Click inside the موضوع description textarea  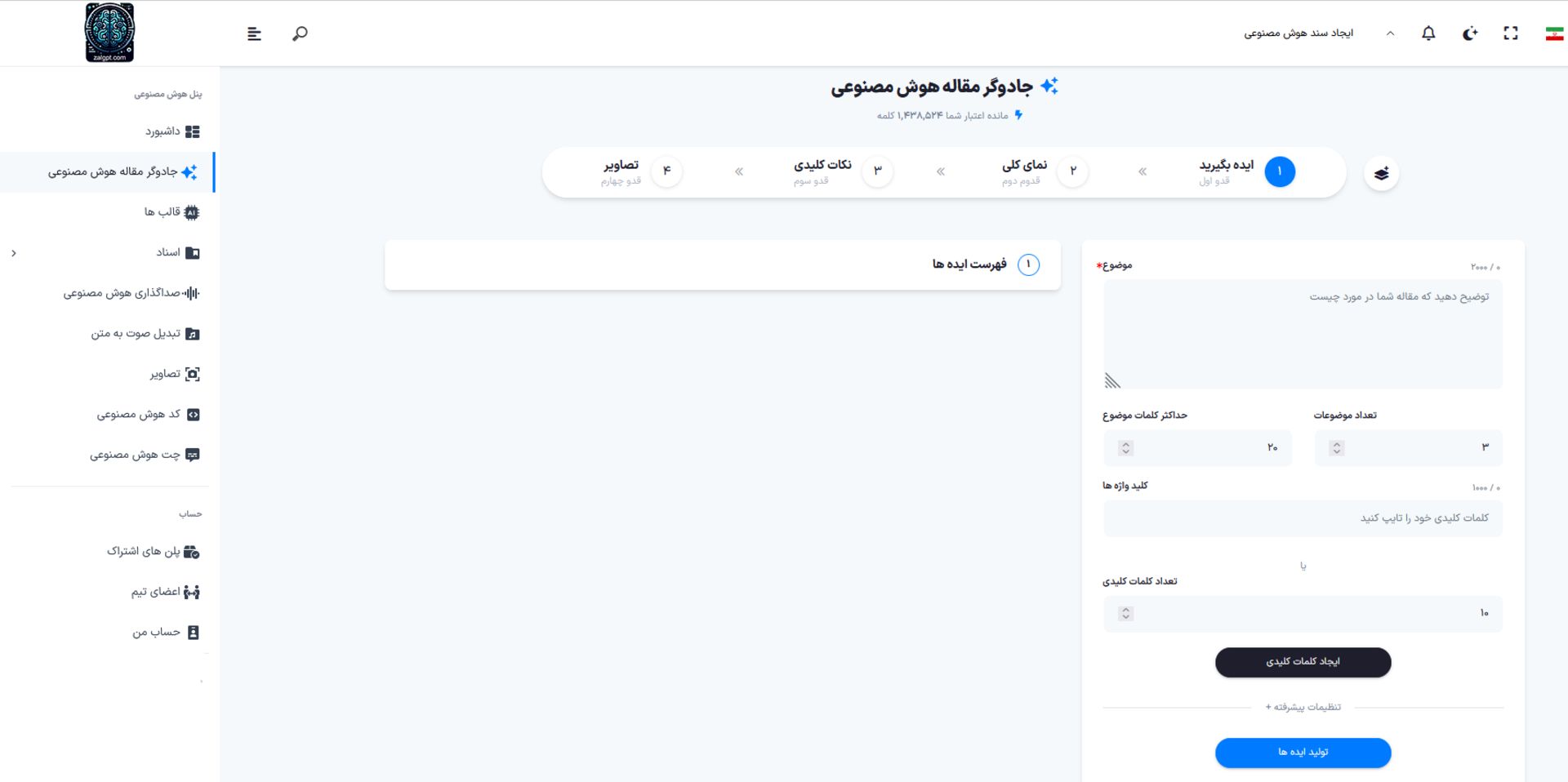(x=1302, y=335)
